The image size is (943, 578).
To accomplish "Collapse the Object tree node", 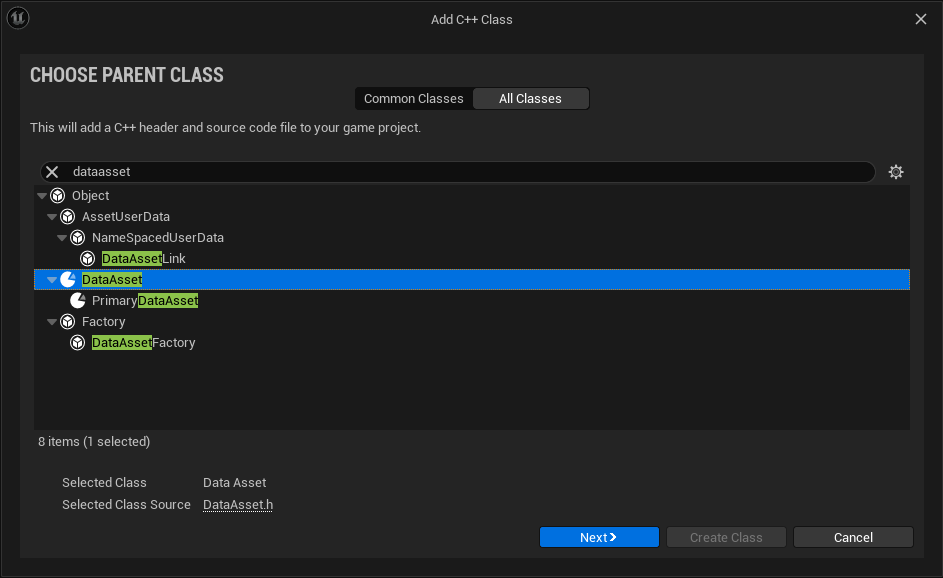I will [x=42, y=195].
